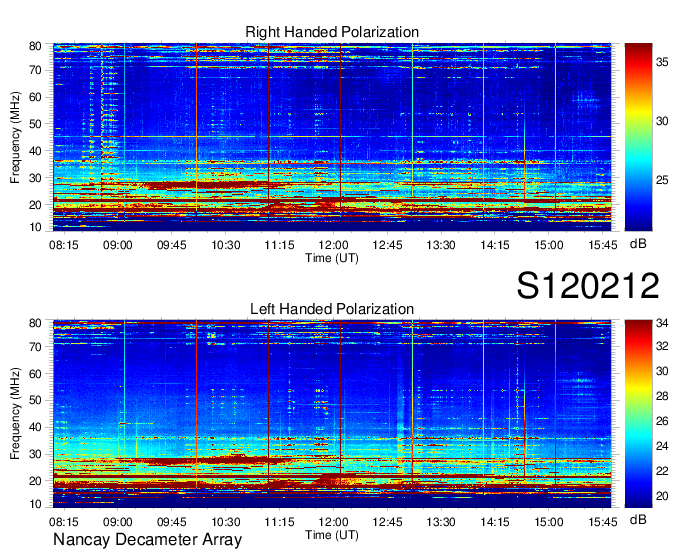Click the "35" tick on Right Handed colorbar
The height and width of the screenshot is (552, 680).
[x=662, y=62]
